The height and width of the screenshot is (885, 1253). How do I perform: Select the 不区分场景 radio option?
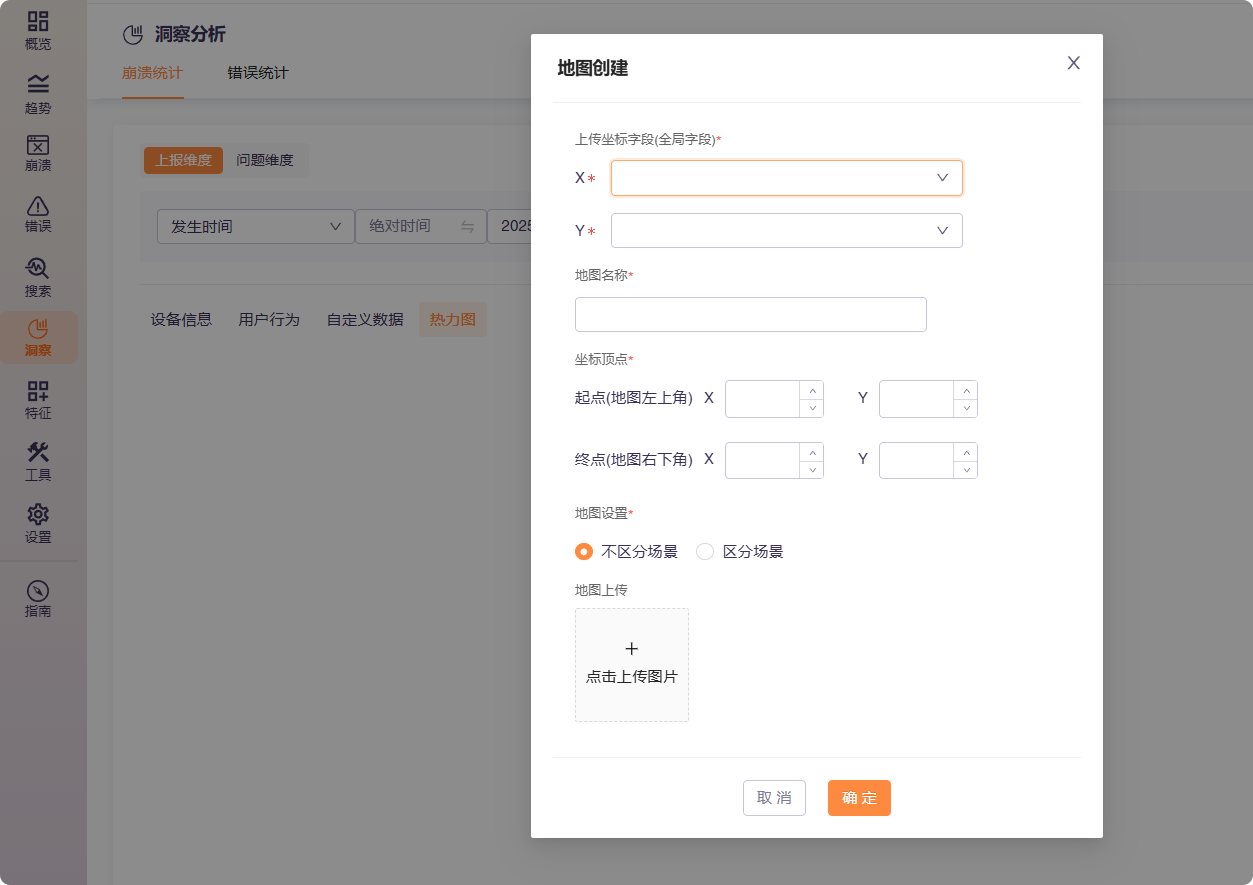point(584,552)
